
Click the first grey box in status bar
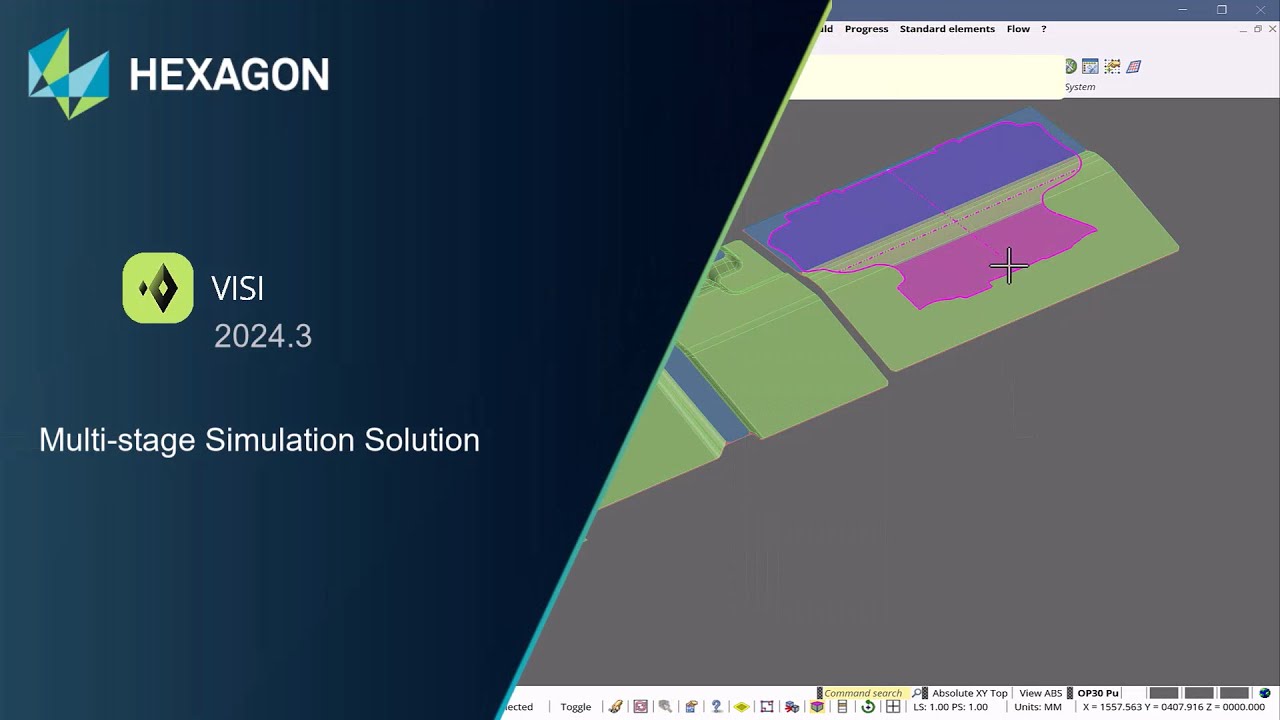(x=1163, y=693)
